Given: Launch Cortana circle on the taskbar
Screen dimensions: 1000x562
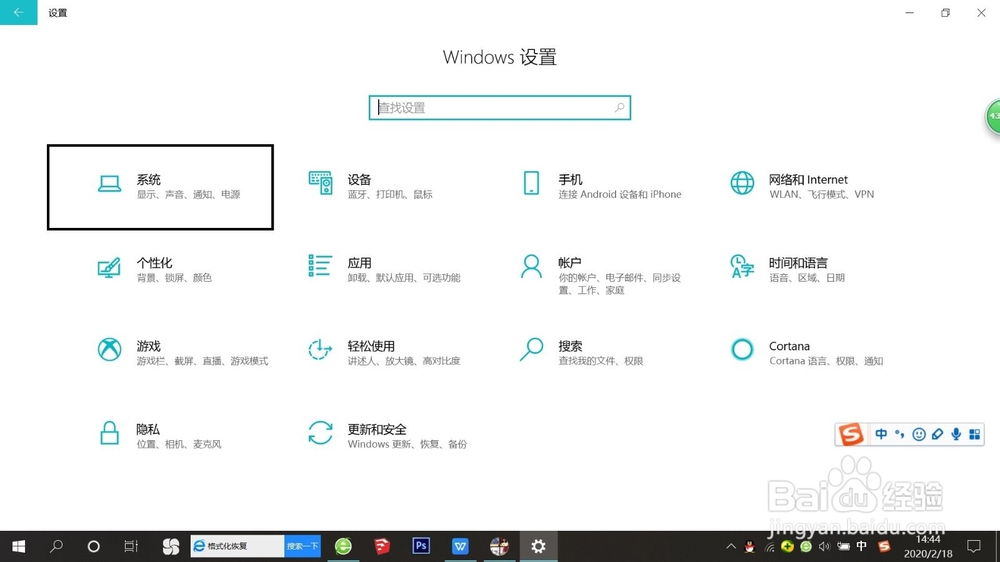Looking at the screenshot, I should tap(93, 546).
